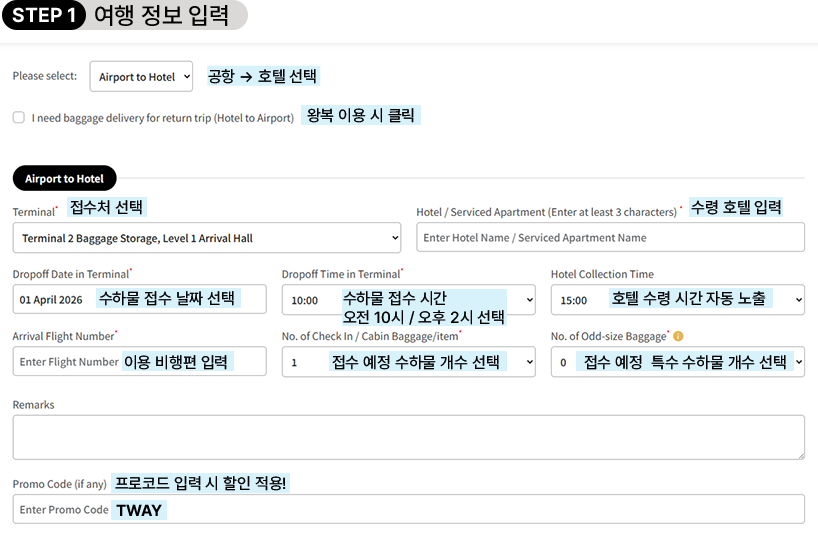Open the Dropoff Time in Terminal dropdown
The image size is (818, 541).
click(408, 300)
